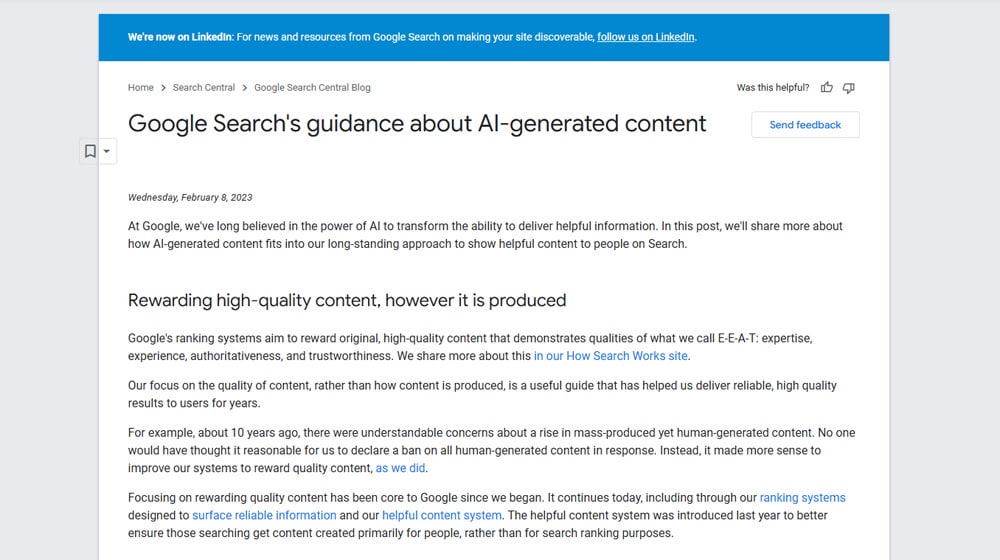
Task: Click the date 'Wednesday, February 8, 2023'
Action: [190, 198]
